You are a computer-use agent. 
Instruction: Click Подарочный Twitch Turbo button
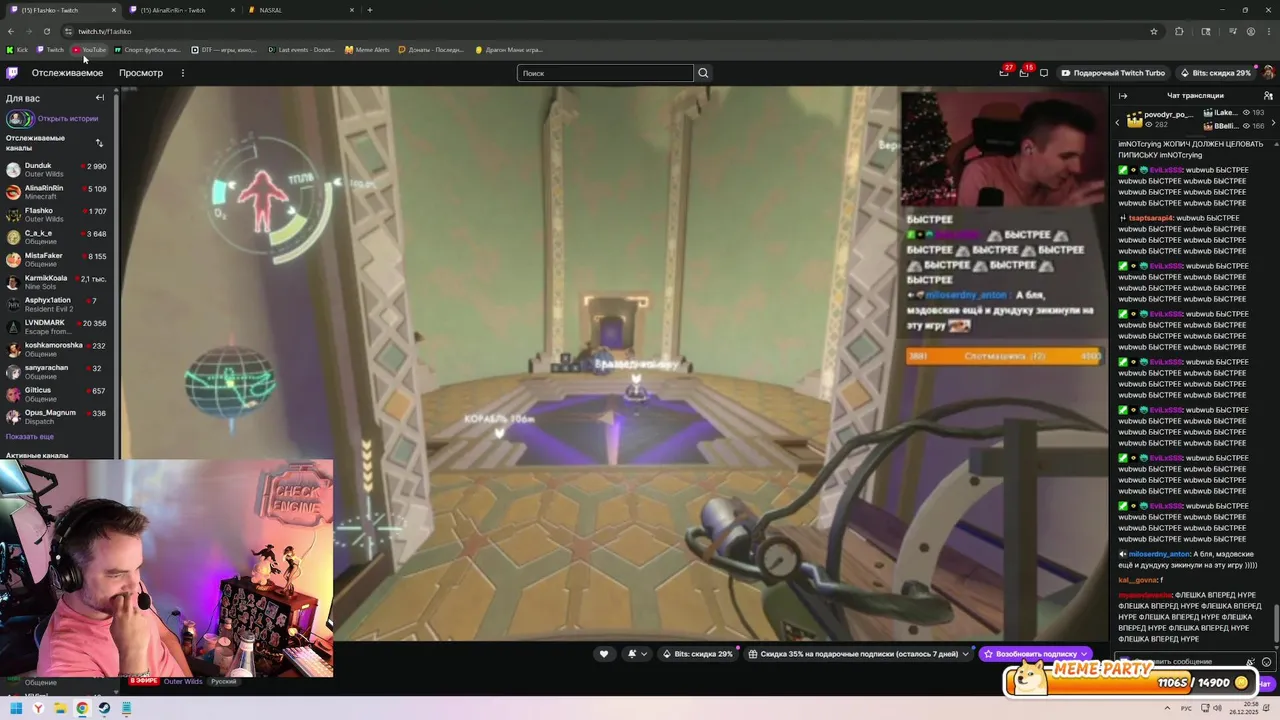(x=1113, y=73)
